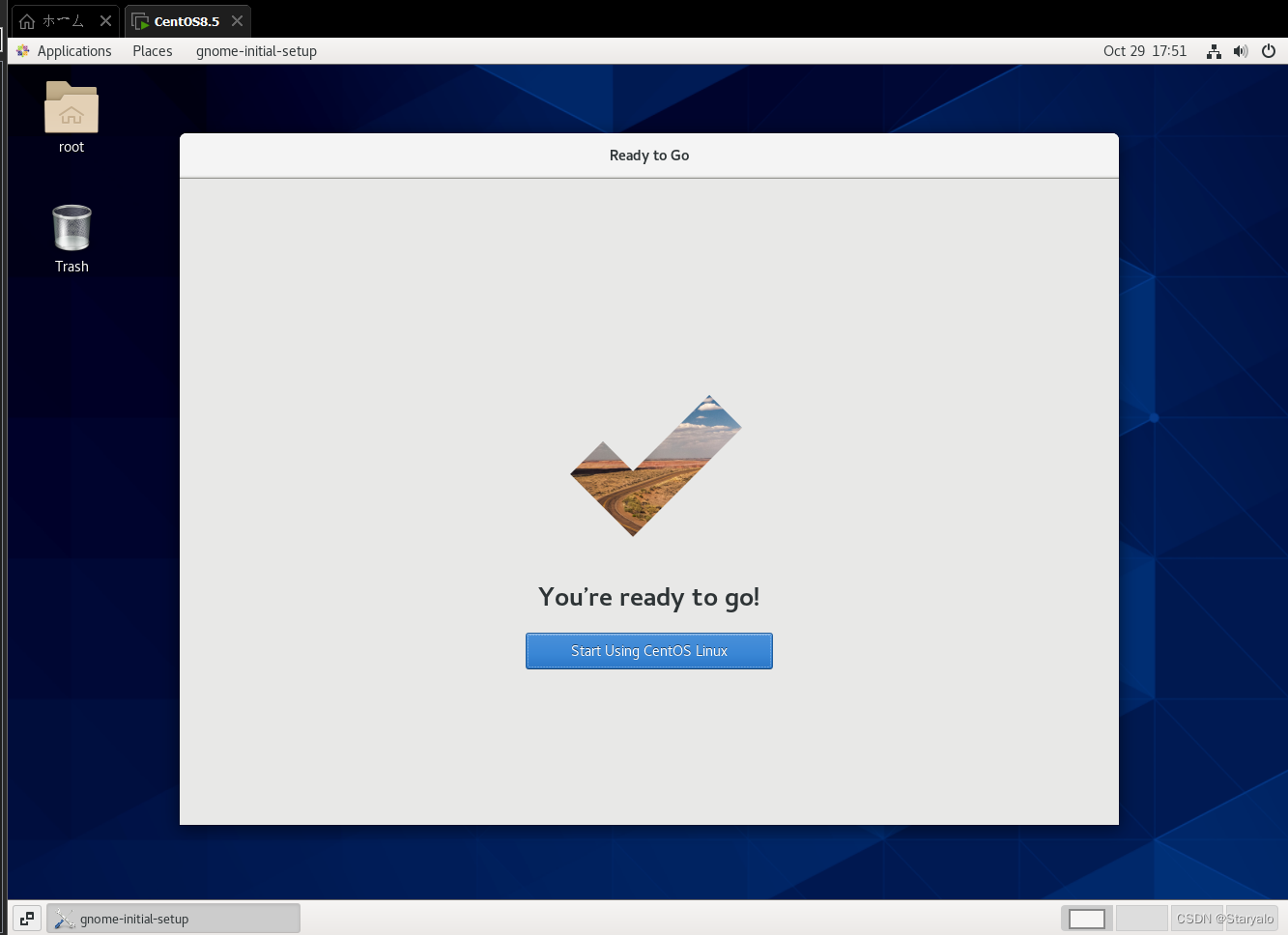Click the You're ready to go! heading

pos(649,598)
